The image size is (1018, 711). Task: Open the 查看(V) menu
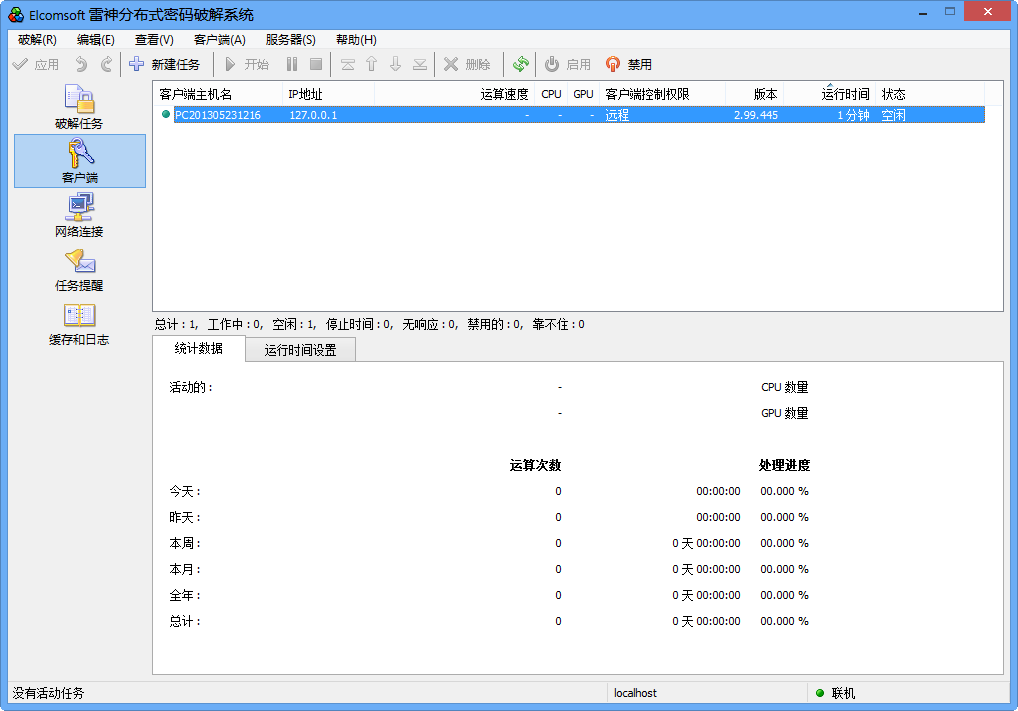coord(153,39)
